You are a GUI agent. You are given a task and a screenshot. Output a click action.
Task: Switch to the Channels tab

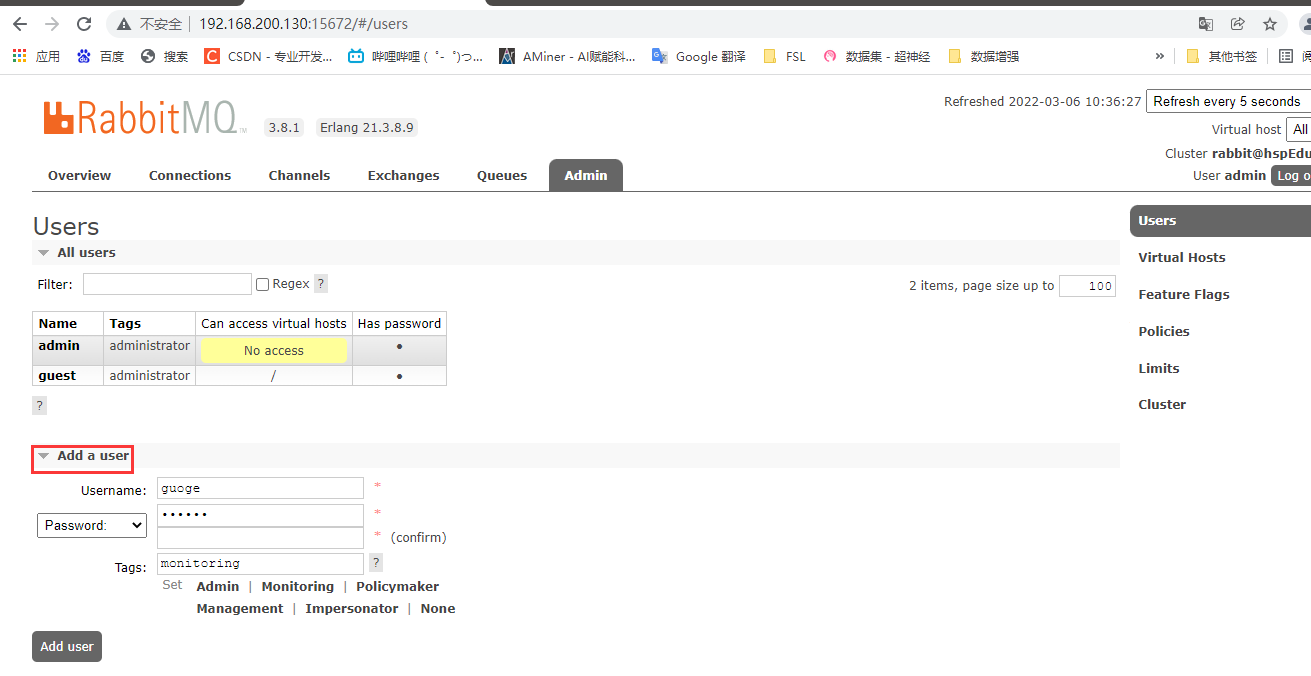299,175
